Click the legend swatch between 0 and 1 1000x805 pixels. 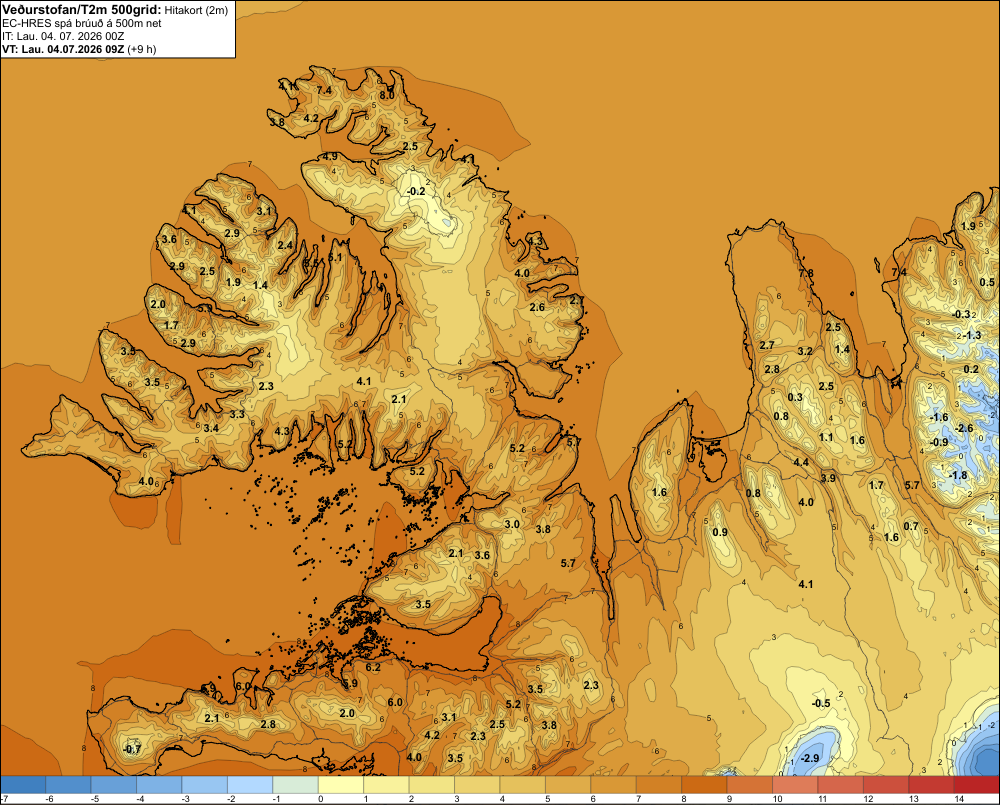[x=341, y=785]
